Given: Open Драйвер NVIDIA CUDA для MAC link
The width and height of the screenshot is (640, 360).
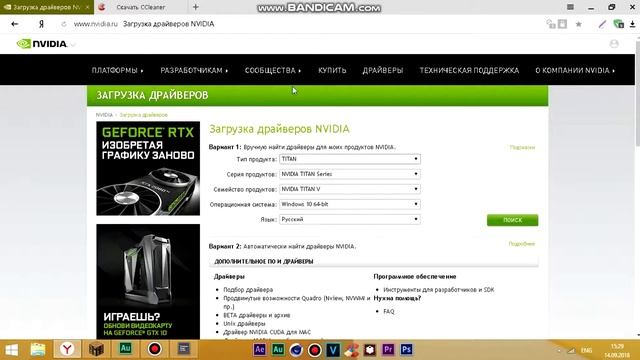Looking at the screenshot, I should click(x=267, y=332).
